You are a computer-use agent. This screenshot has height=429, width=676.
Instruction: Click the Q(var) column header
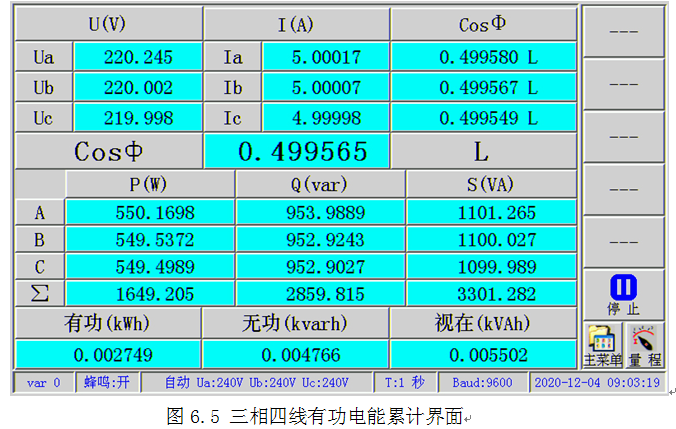pos(321,184)
